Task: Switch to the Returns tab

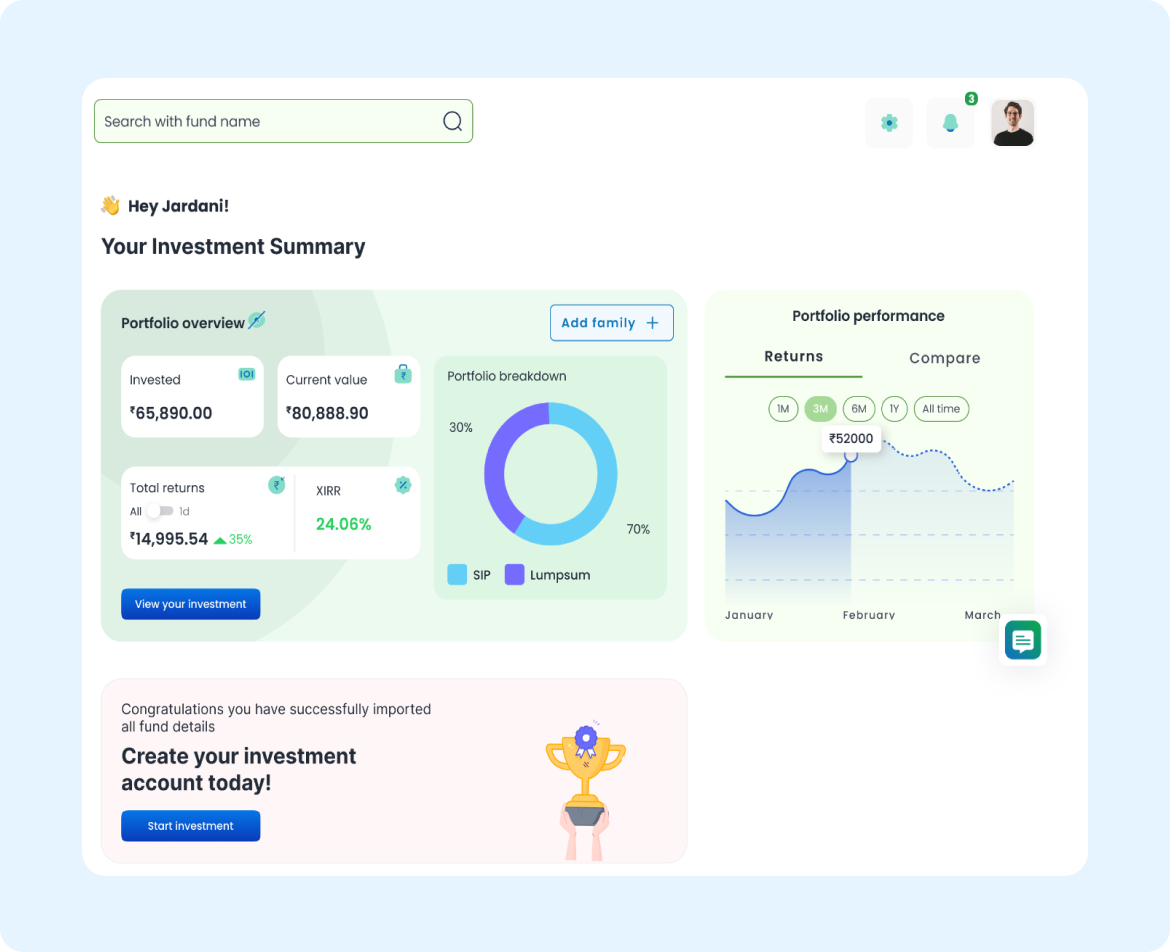Action: [x=793, y=357]
